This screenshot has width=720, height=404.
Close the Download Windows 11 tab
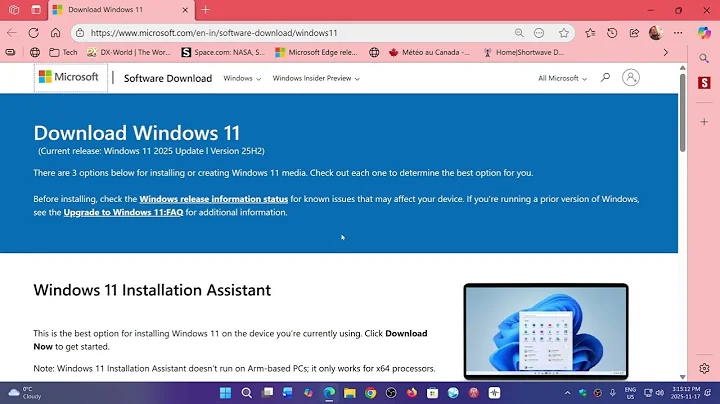coord(185,10)
